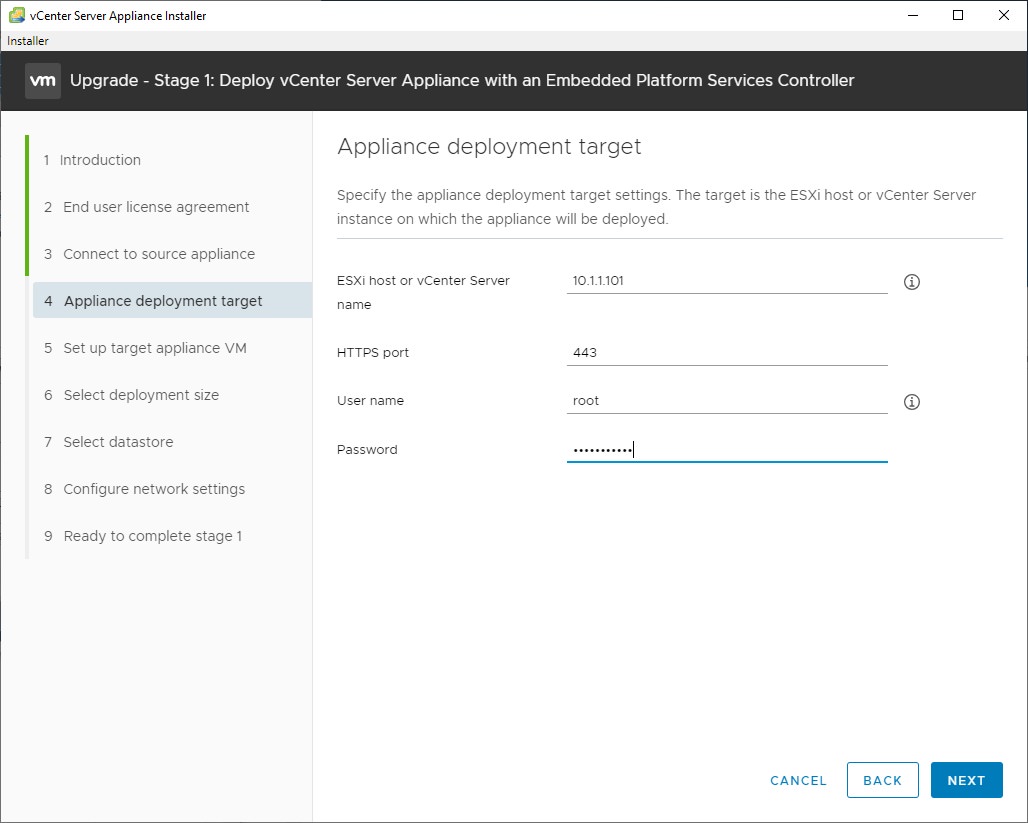Click the VMware vm logo in header

(43, 81)
